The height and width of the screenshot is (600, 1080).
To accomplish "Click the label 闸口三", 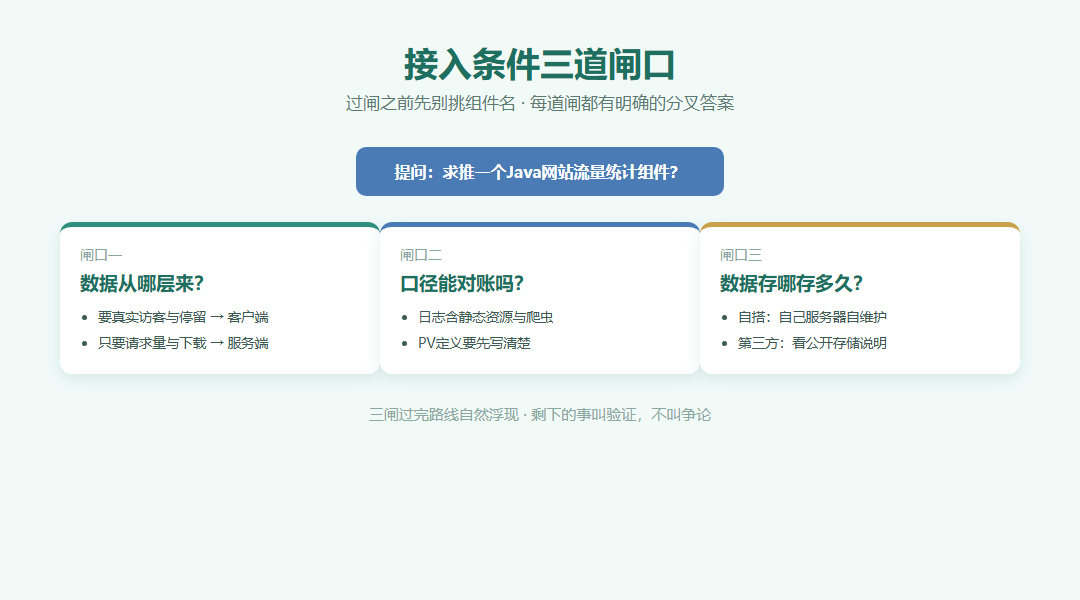I will pos(741,256).
